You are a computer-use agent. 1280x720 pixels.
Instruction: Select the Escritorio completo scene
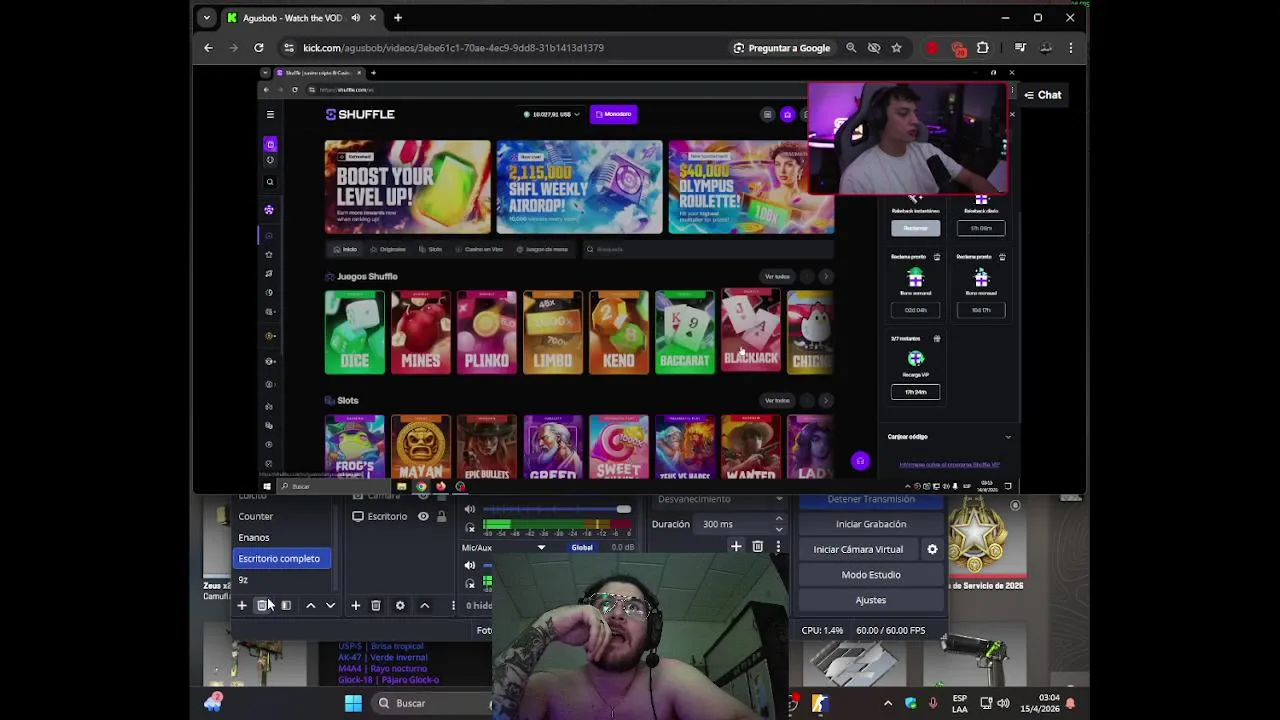(x=283, y=559)
